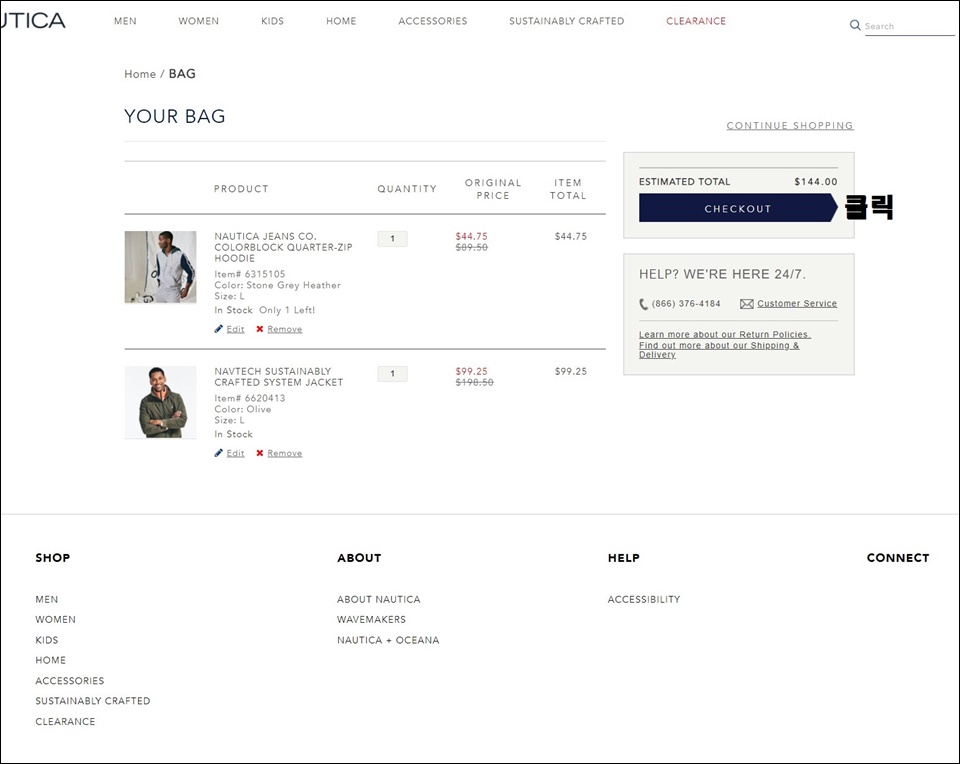960x764 pixels.
Task: Click the red X icon for jacket
Action: click(x=260, y=453)
